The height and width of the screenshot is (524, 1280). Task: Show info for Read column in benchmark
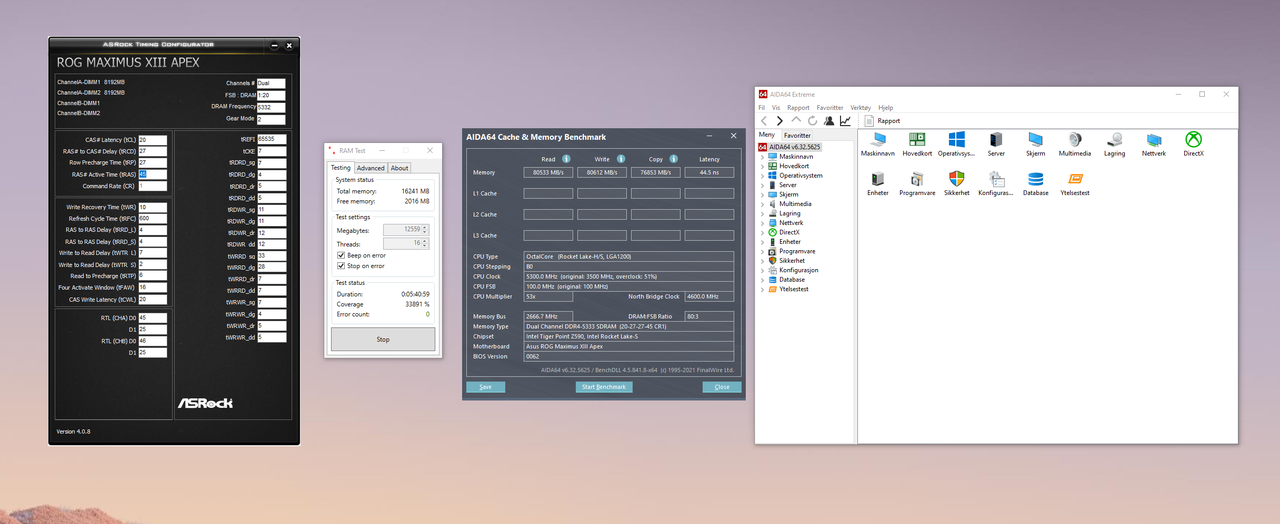point(566,158)
